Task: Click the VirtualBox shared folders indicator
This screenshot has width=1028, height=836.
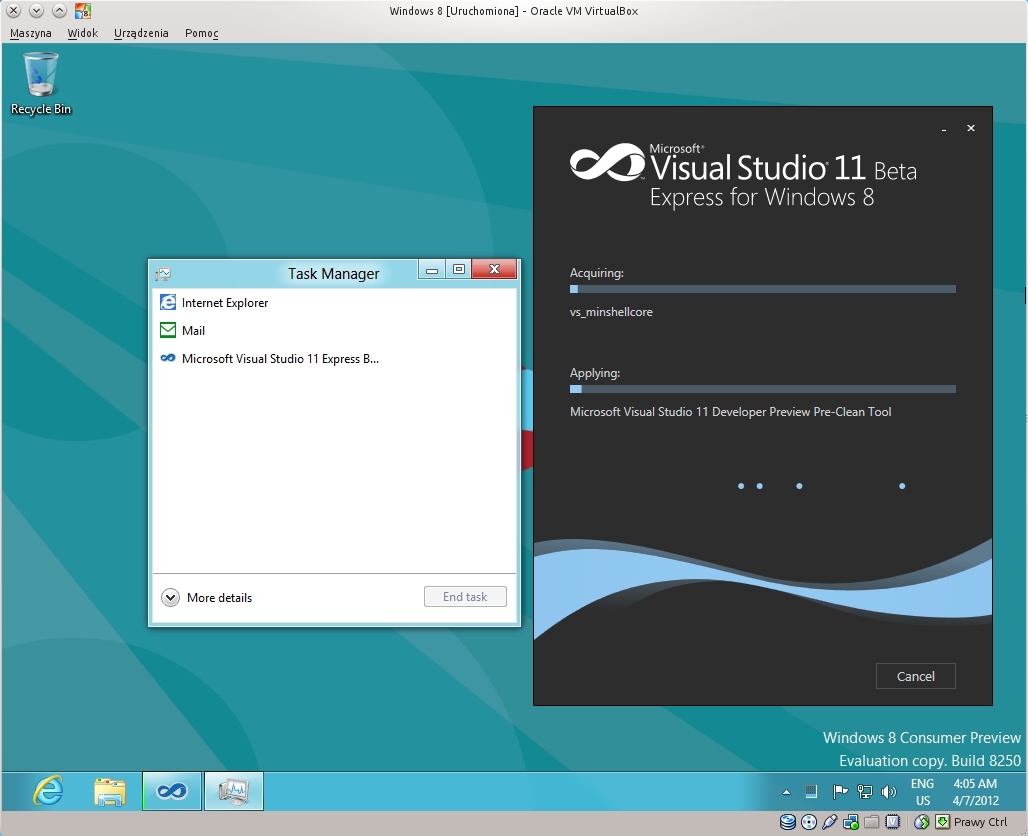Action: coord(871,822)
